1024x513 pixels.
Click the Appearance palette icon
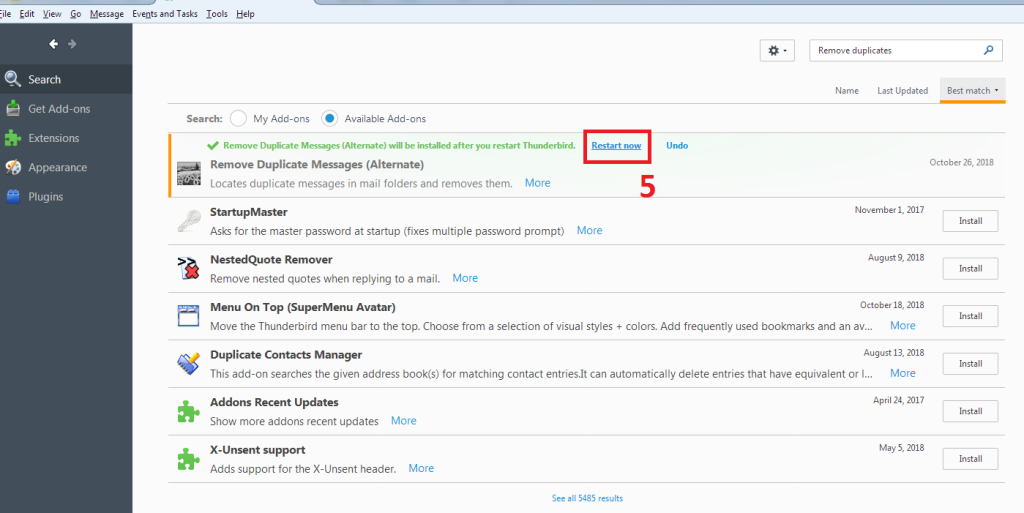pyautogui.click(x=13, y=167)
